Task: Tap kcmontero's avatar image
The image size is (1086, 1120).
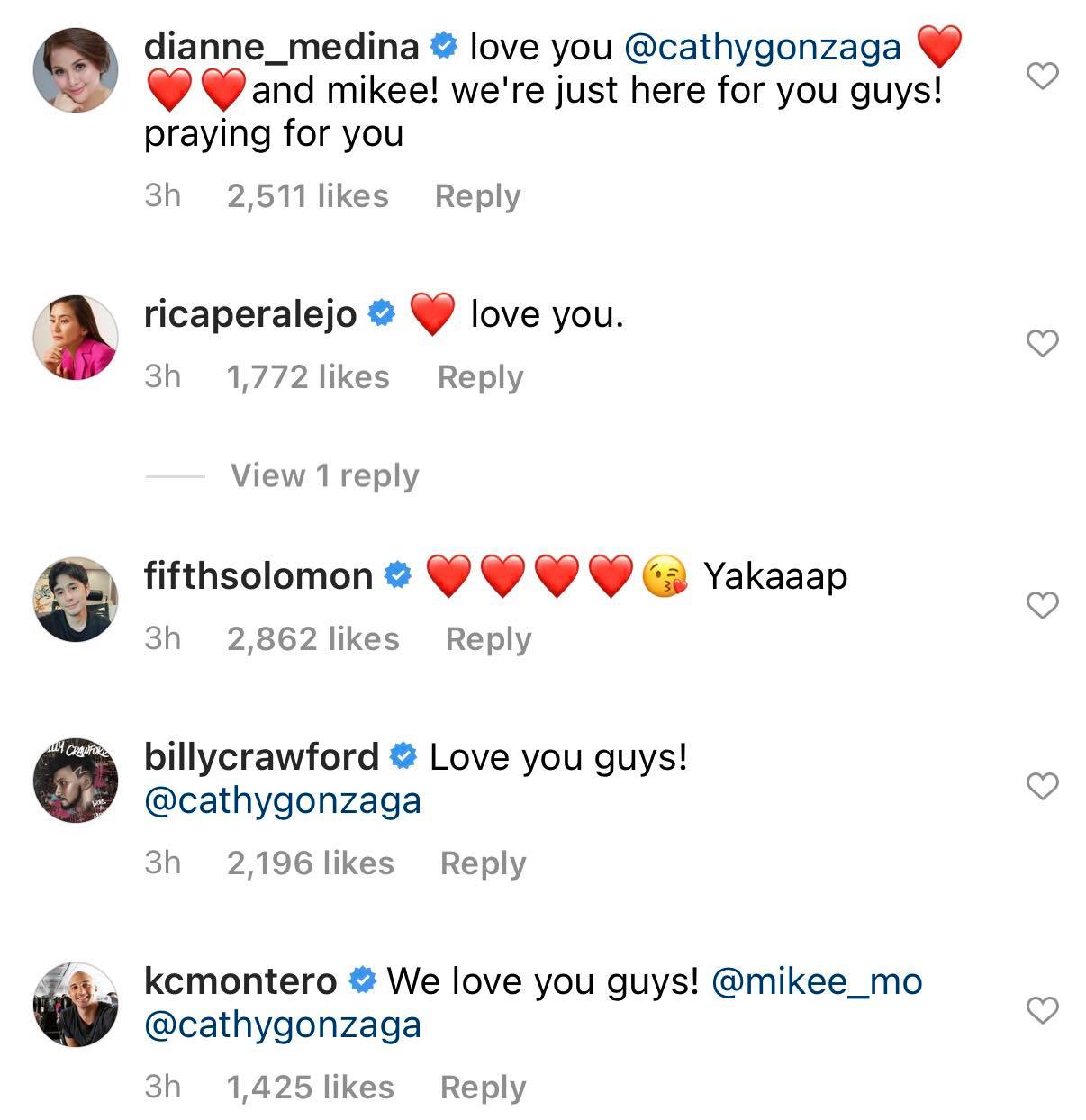Action: [x=76, y=1005]
